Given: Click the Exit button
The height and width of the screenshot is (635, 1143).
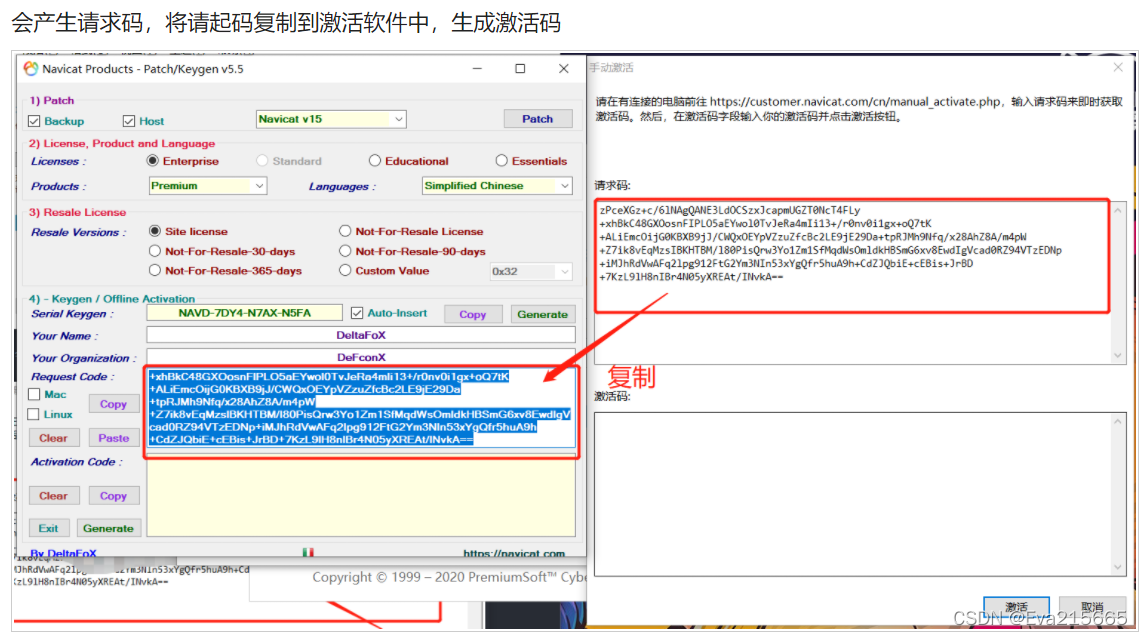Looking at the screenshot, I should pos(48,528).
